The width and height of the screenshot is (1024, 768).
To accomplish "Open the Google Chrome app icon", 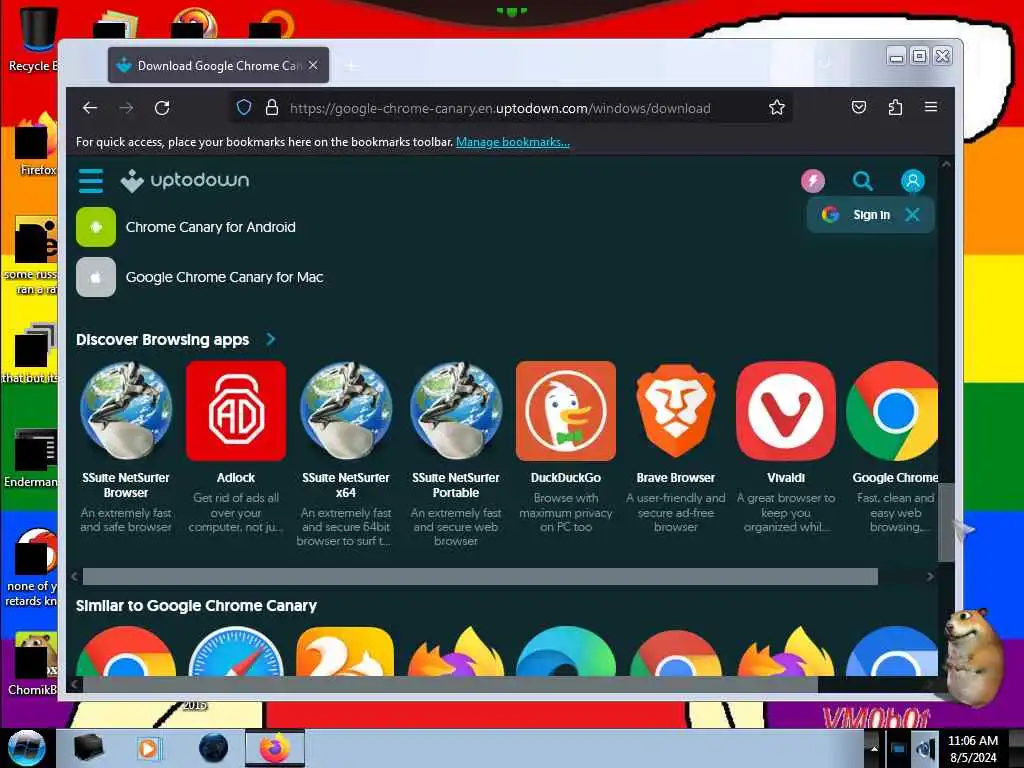I will pos(892,411).
